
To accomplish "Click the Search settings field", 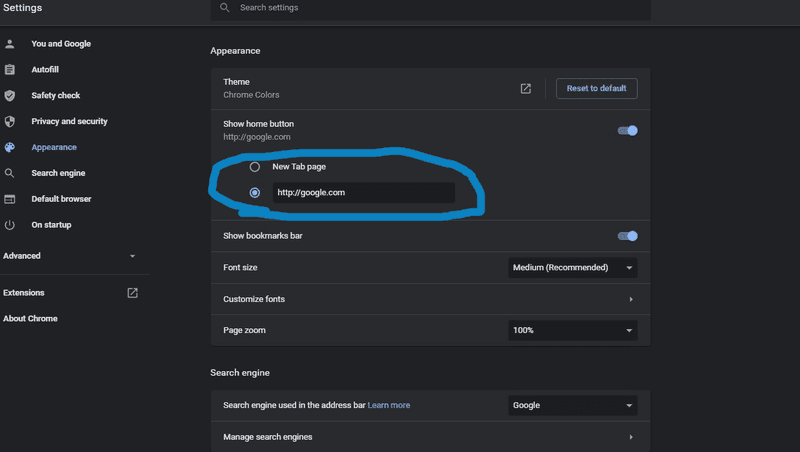I will 431,8.
